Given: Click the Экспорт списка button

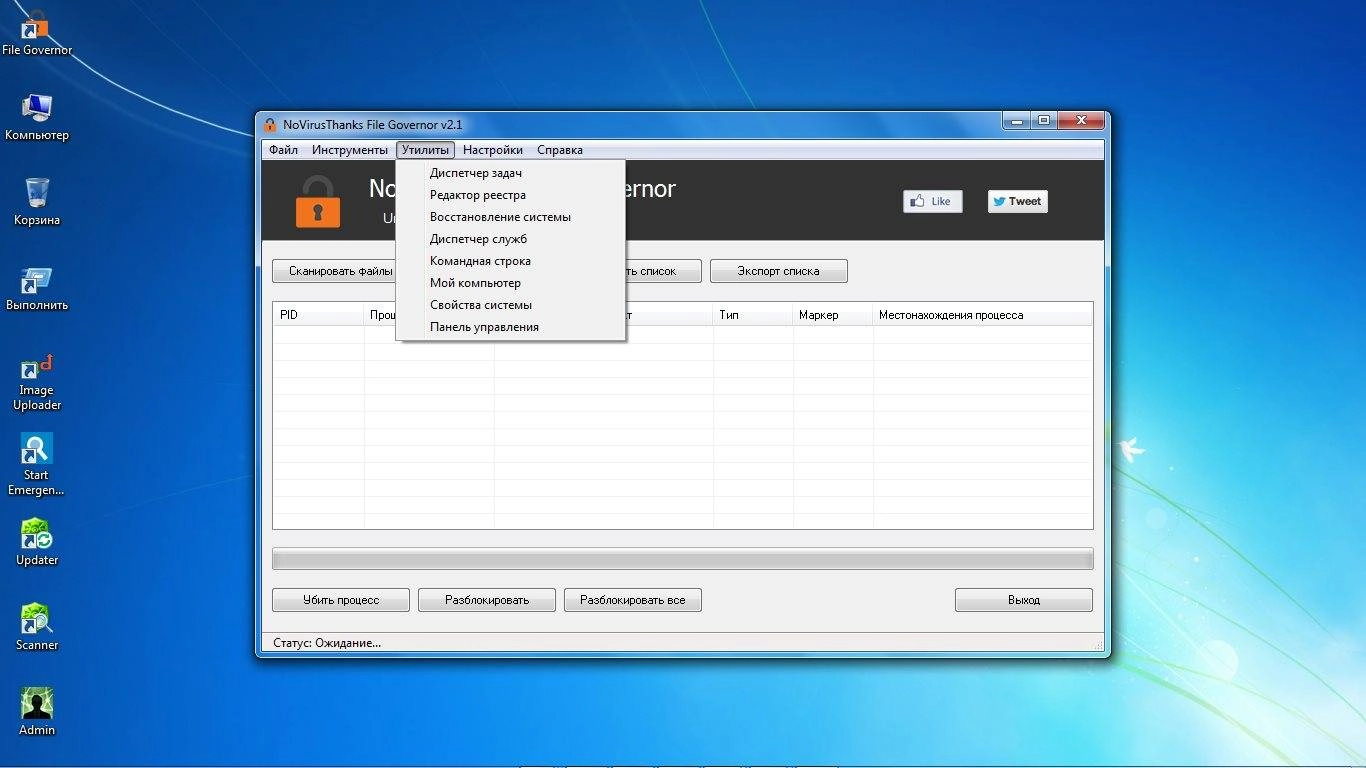Looking at the screenshot, I should click(778, 271).
